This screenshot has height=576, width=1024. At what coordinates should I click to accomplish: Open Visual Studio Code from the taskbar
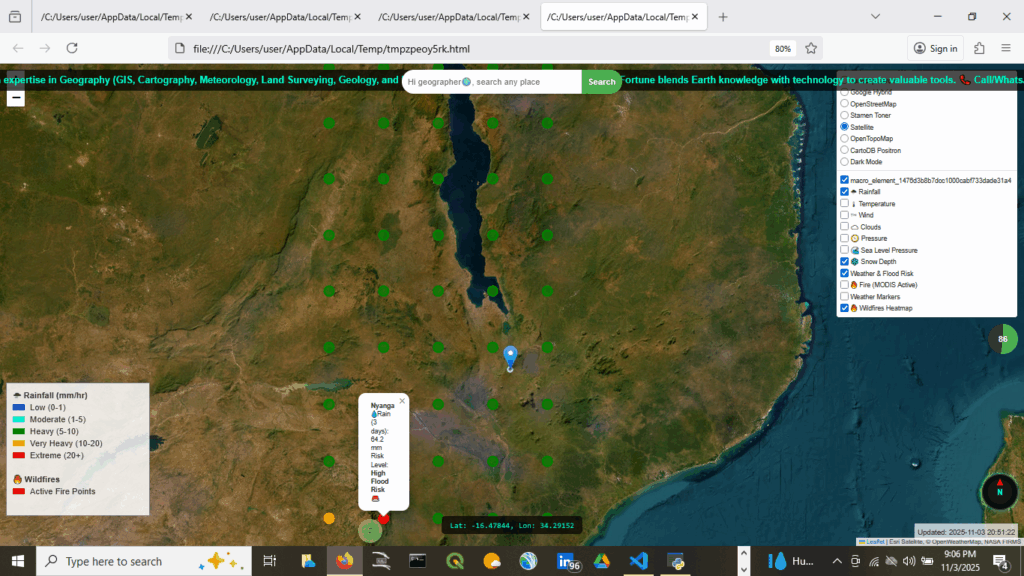[x=637, y=561]
